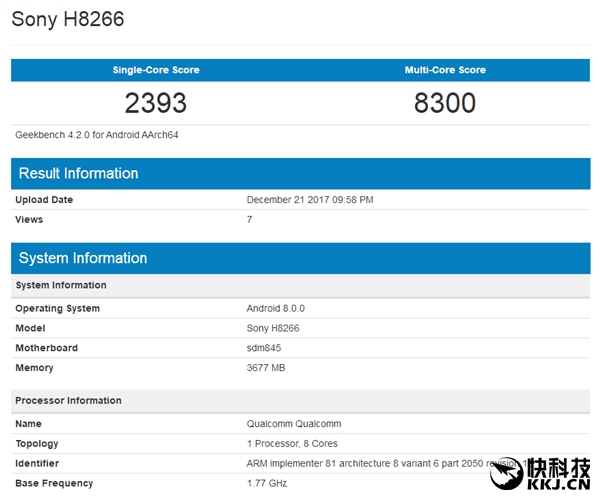Select the ARM implementer 81 identifier value
Viewport: 600px width, 500px height.
tap(386, 464)
